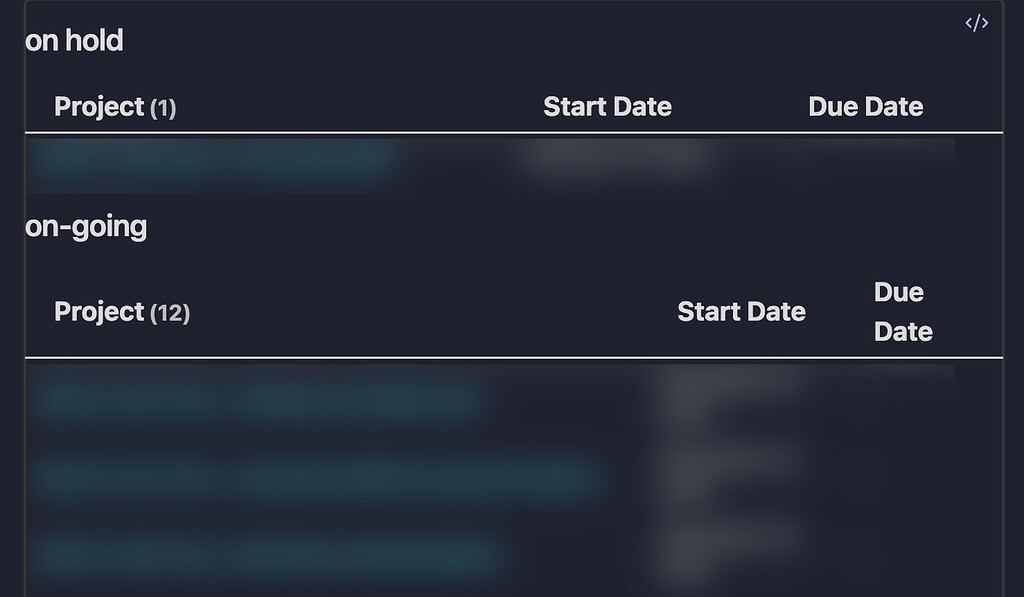Sort by the 'Project (1)' column header
This screenshot has height=597, width=1024.
[116, 106]
